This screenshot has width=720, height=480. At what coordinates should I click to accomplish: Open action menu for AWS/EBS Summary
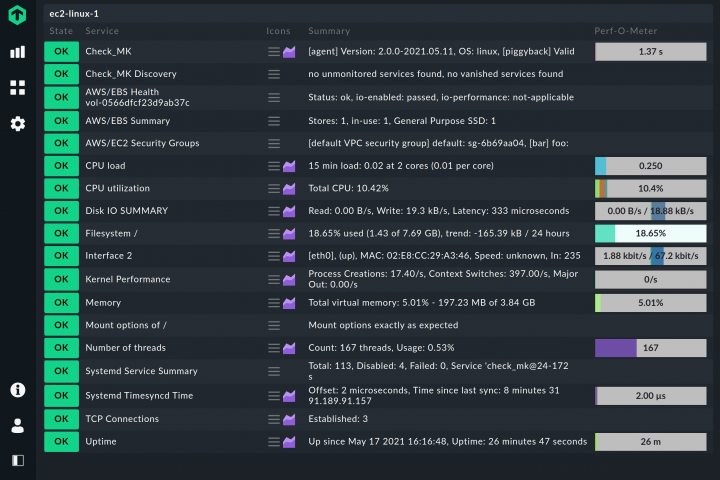pyautogui.click(x=274, y=121)
